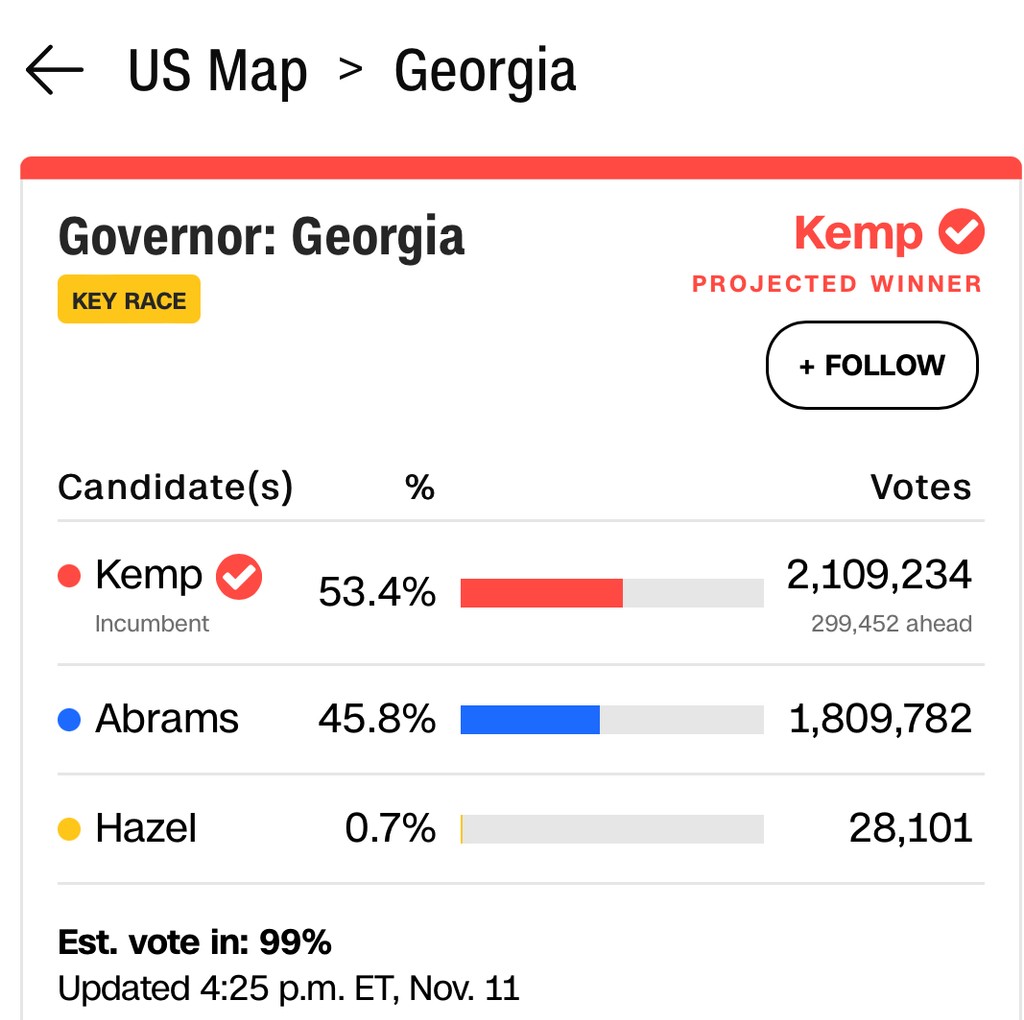Click the PROJECTED WINNER label
Image resolution: width=1024 pixels, height=1020 pixels.
coord(836,284)
